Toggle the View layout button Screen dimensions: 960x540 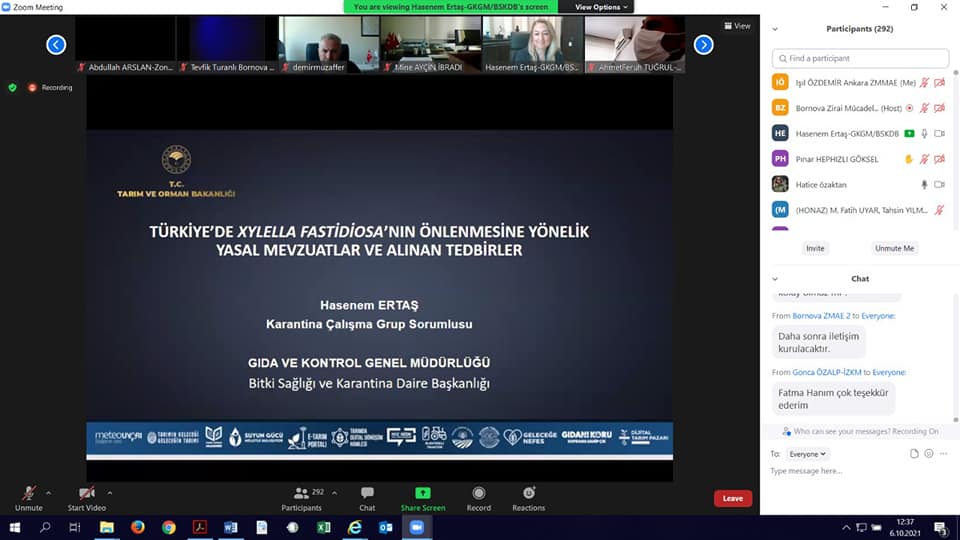click(736, 26)
